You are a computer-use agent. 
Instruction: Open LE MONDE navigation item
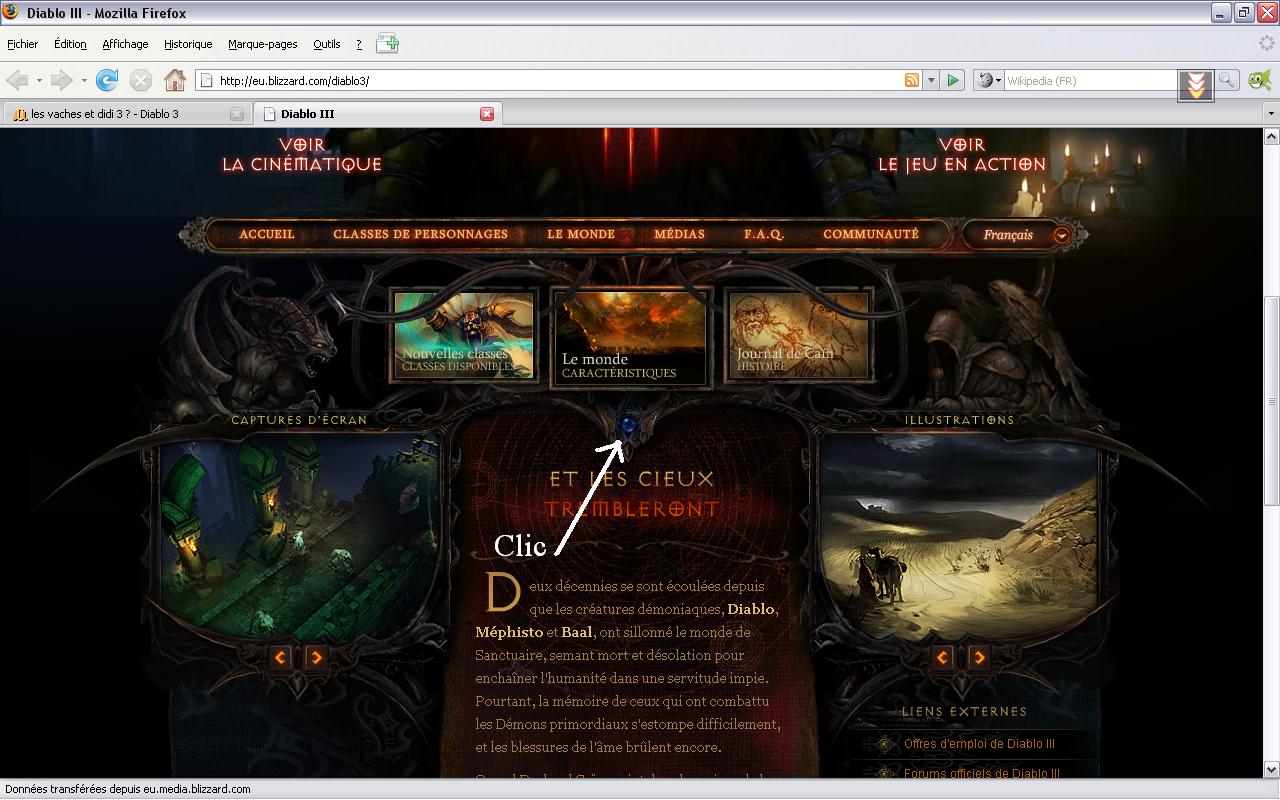click(581, 235)
